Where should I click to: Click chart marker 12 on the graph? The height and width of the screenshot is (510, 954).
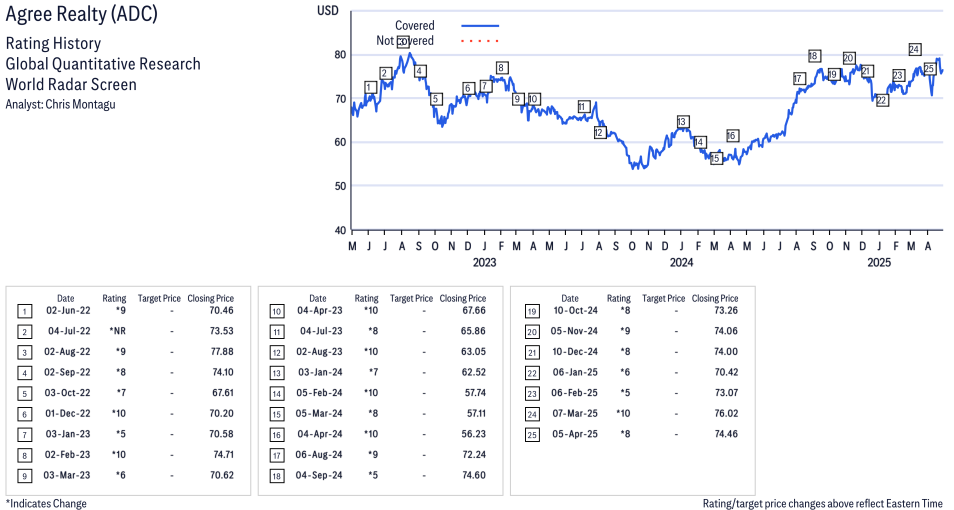[x=600, y=132]
